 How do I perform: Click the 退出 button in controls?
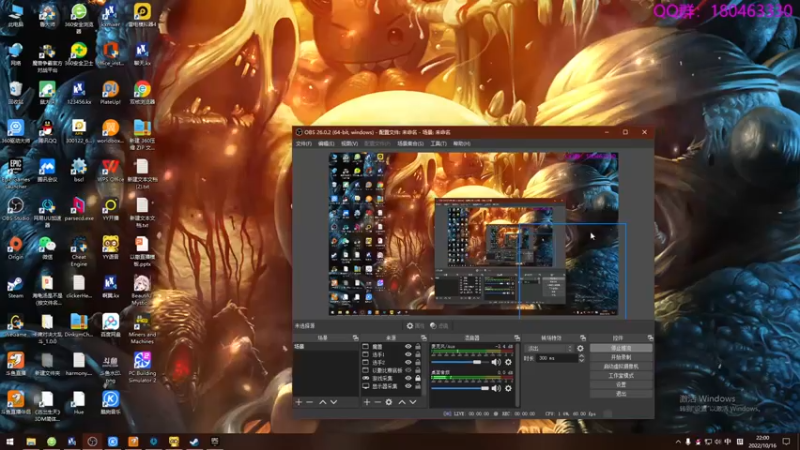tap(621, 394)
